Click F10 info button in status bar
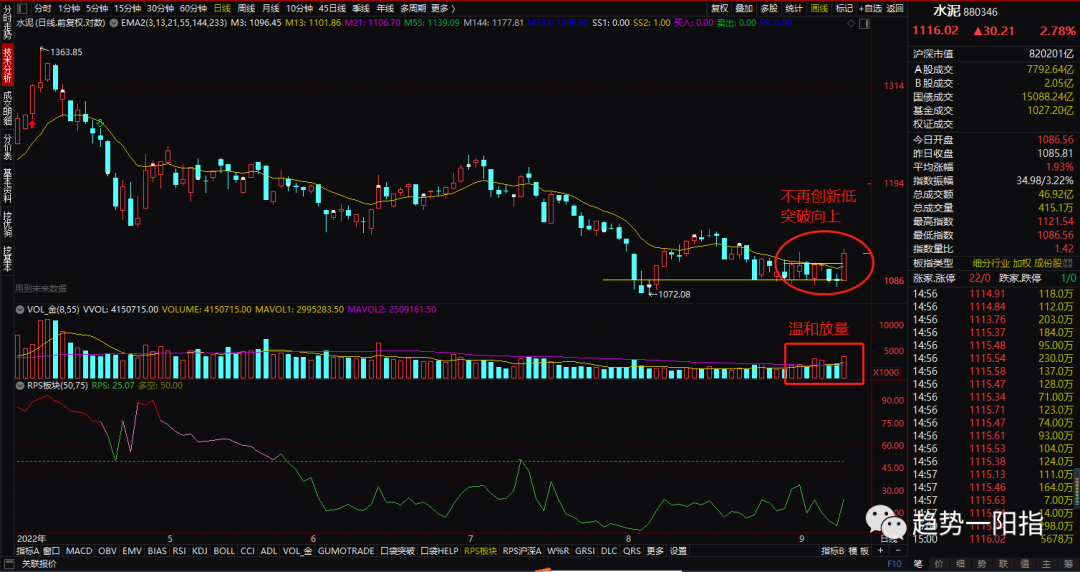 (894, 564)
